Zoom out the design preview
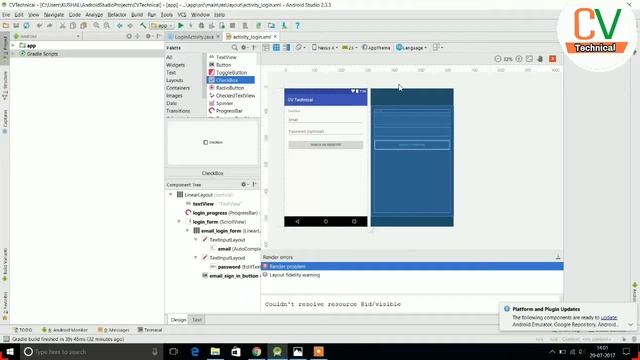640x360 pixels. [498, 59]
